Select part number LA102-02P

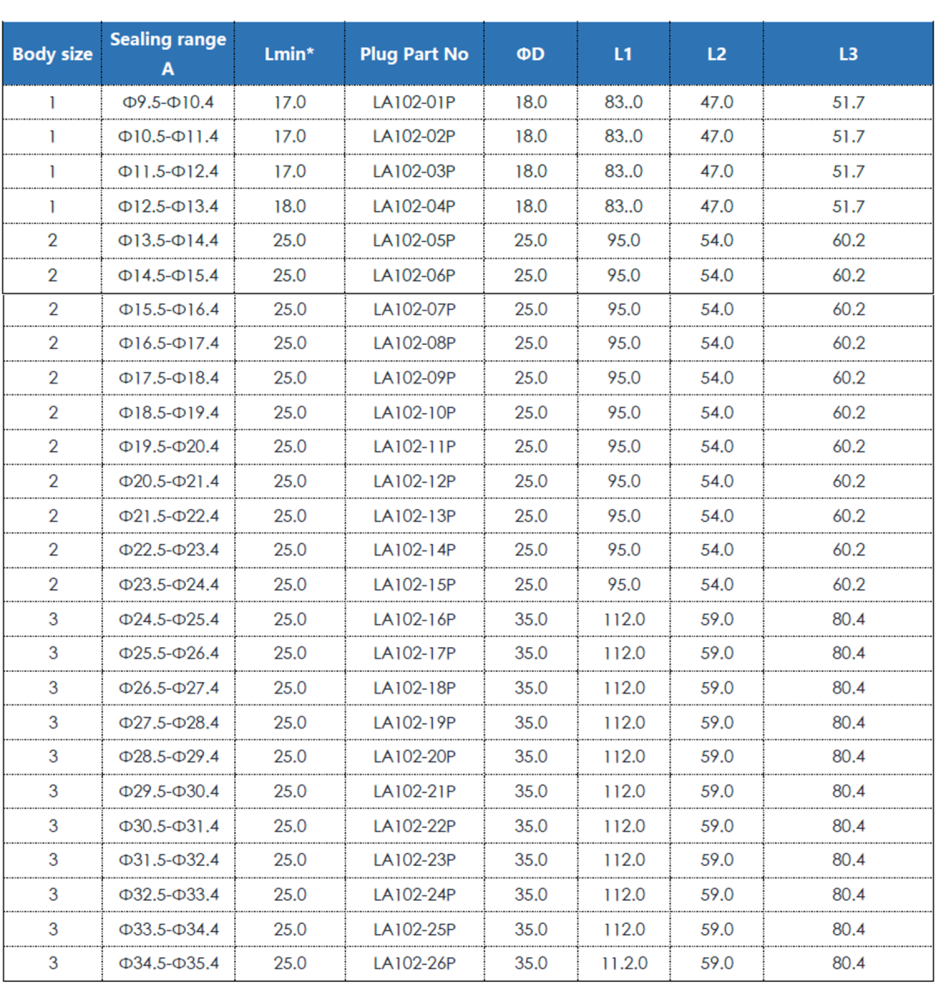click(414, 137)
